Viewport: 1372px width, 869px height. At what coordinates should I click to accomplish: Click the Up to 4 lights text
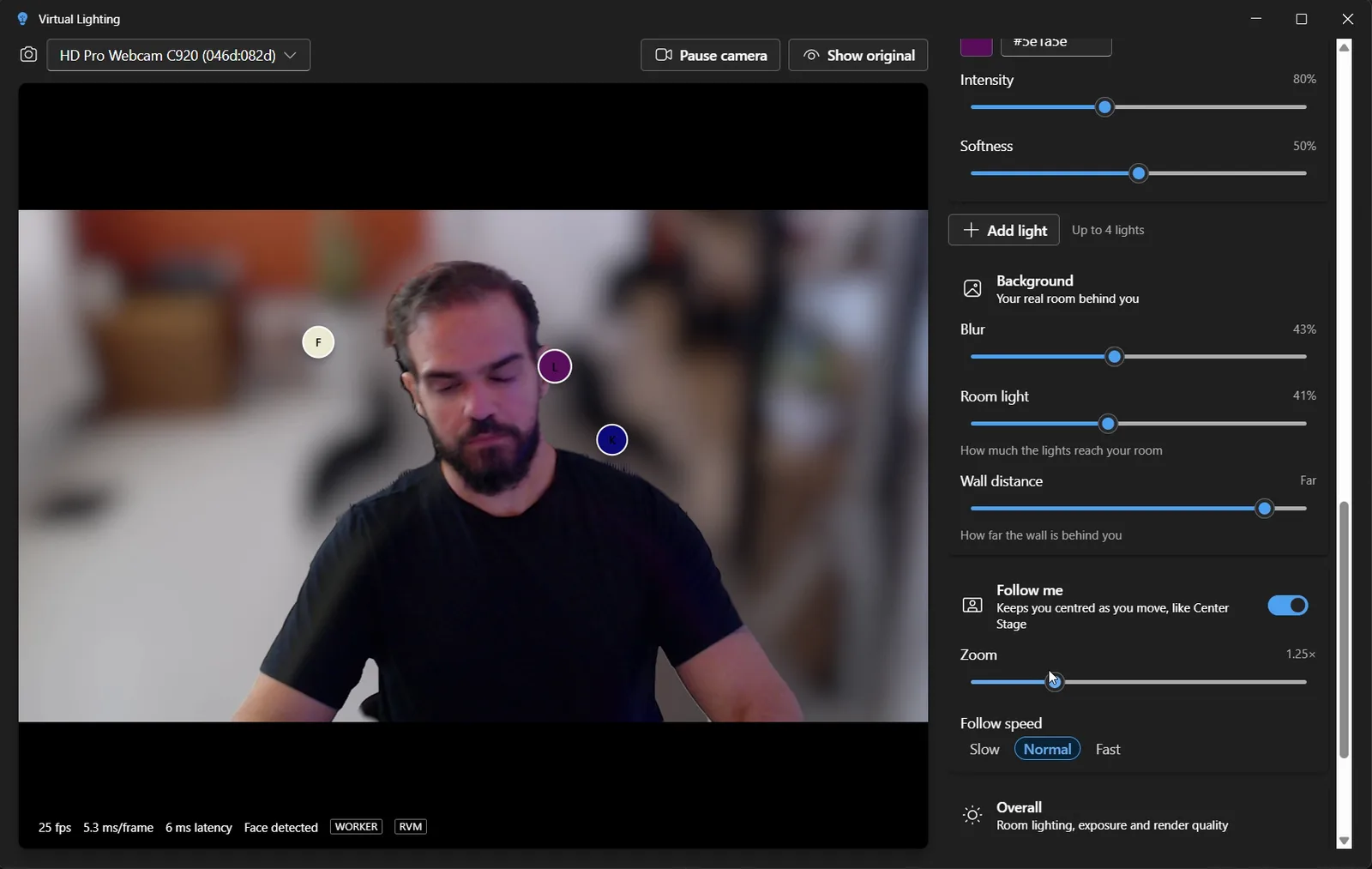(x=1108, y=230)
